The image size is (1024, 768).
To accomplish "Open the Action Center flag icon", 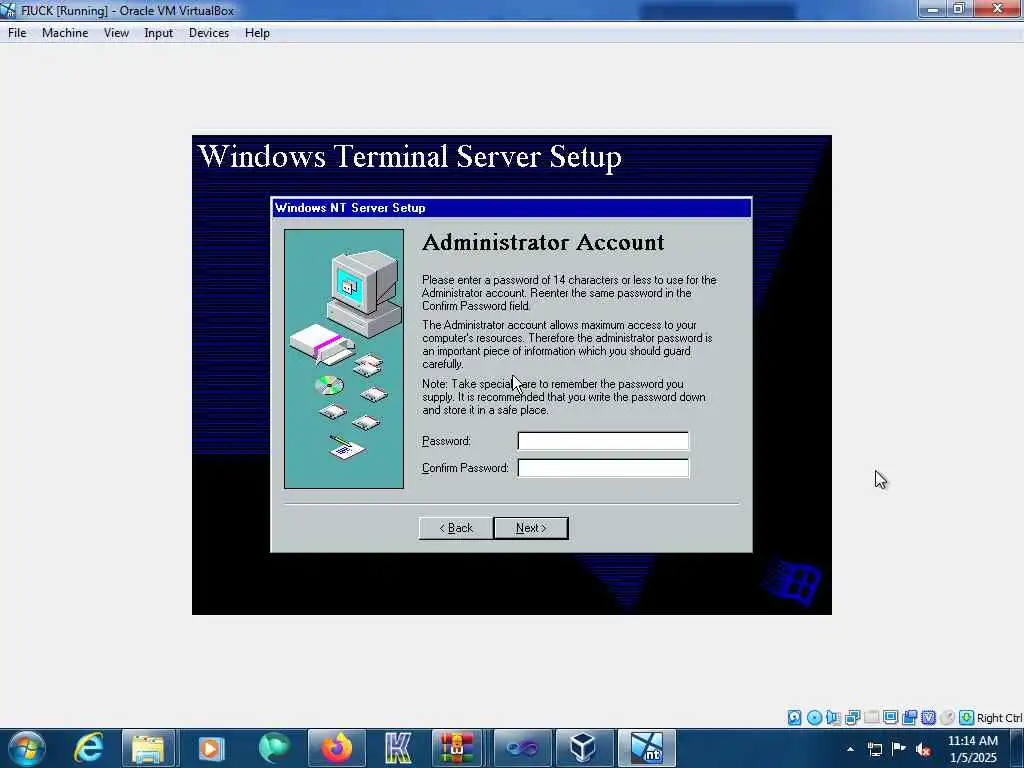I will pos(899,748).
